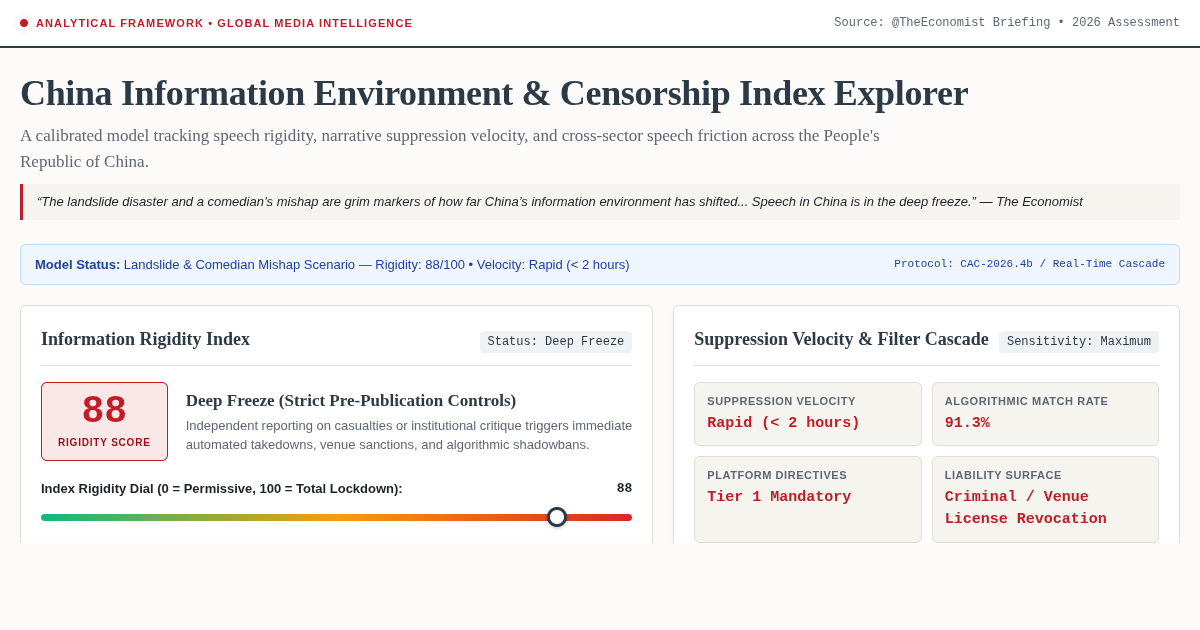Screen dimensions: 1200x630
Task: Click the Model Status scenario banner text
Action: click(332, 265)
